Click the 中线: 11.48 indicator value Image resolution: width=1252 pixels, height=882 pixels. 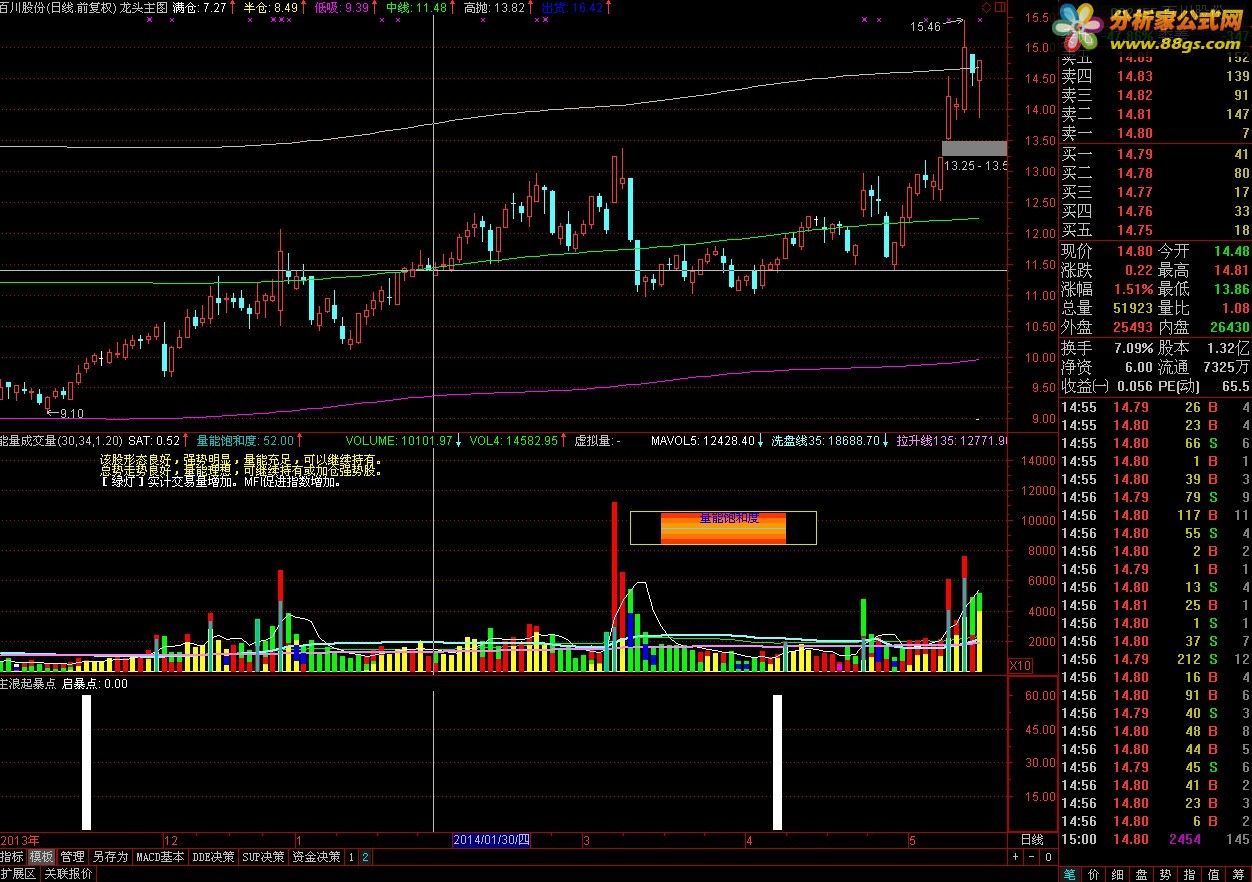(x=416, y=7)
